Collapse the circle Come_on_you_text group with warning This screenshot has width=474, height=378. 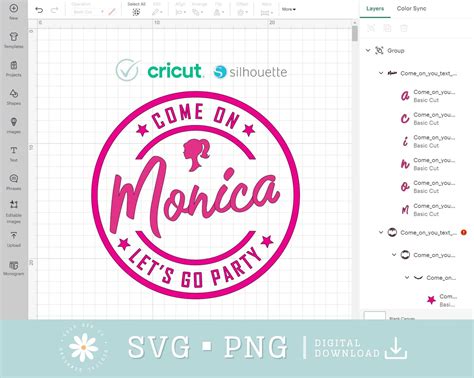coord(381,232)
